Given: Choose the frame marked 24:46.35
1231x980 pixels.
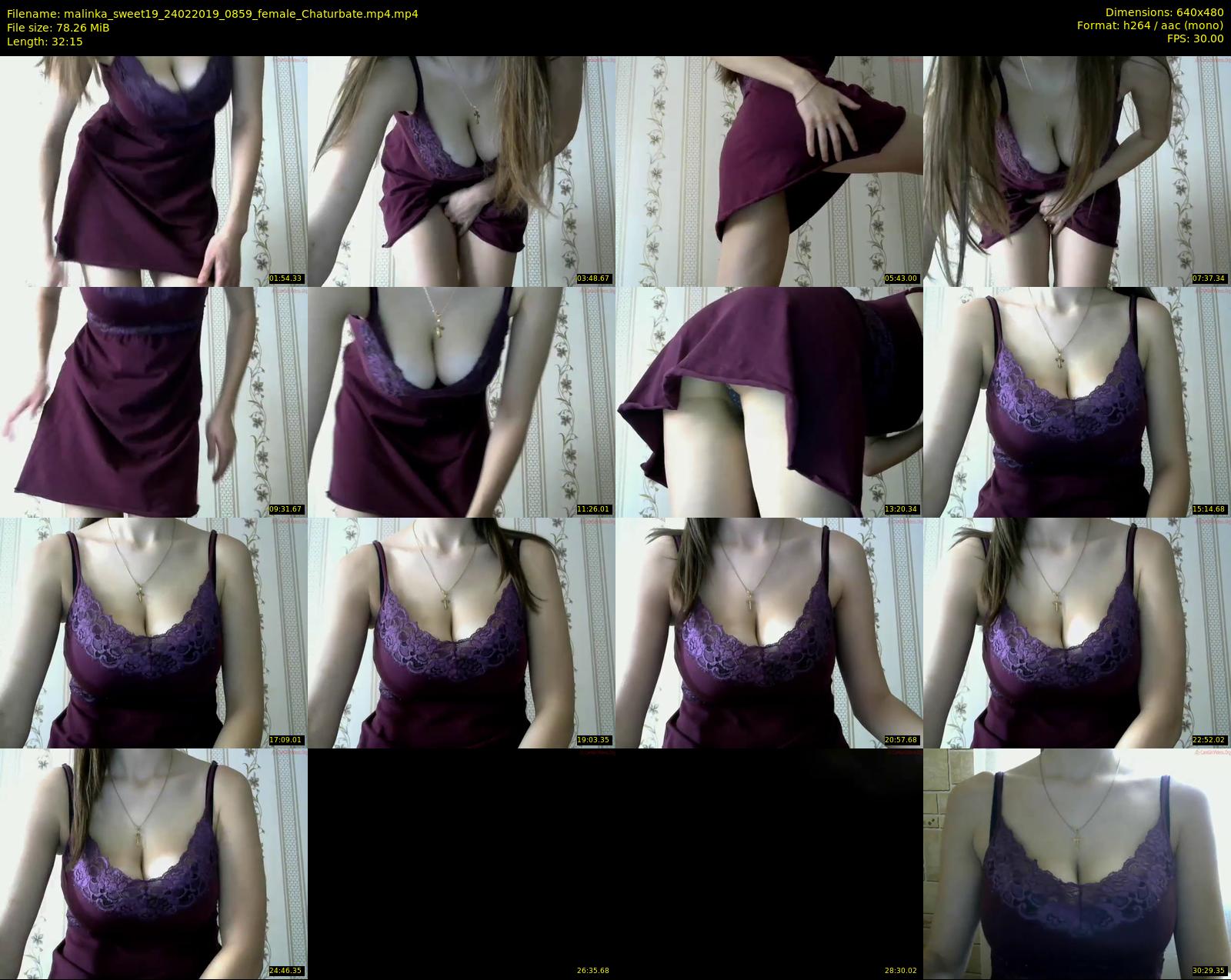Looking at the screenshot, I should tap(154, 864).
